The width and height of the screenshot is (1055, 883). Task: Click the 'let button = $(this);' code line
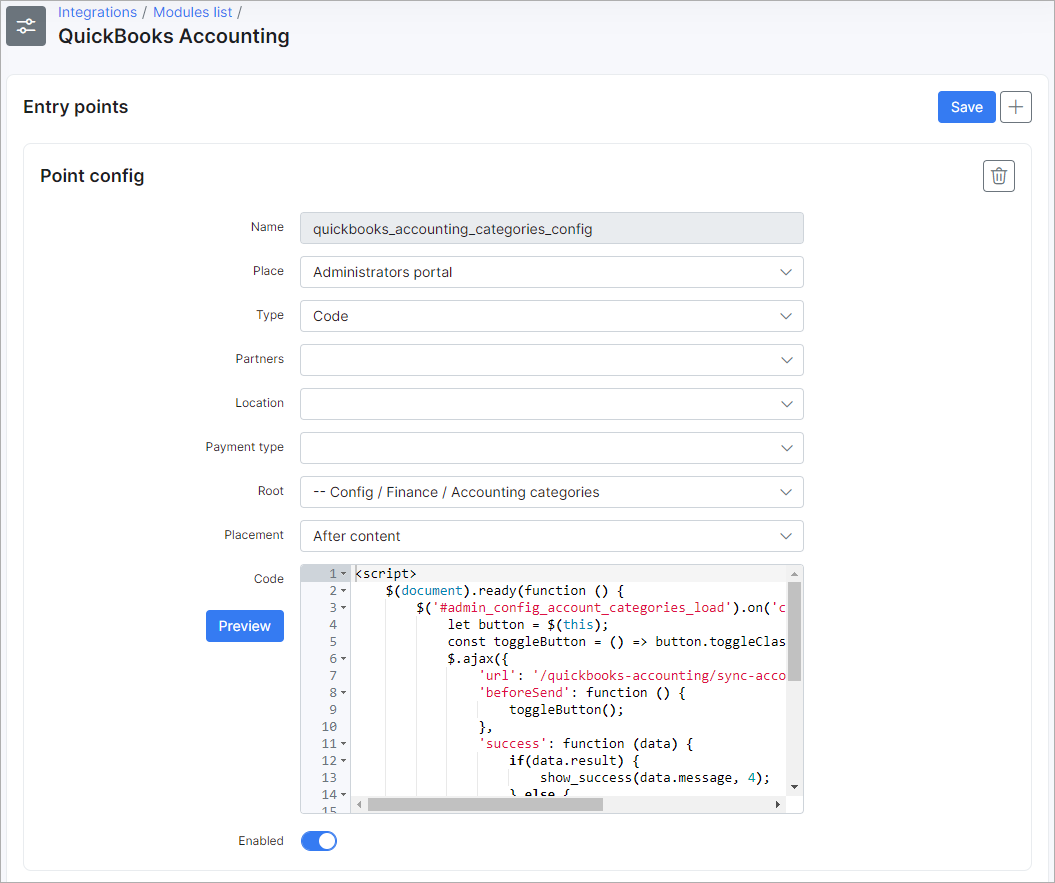click(528, 625)
